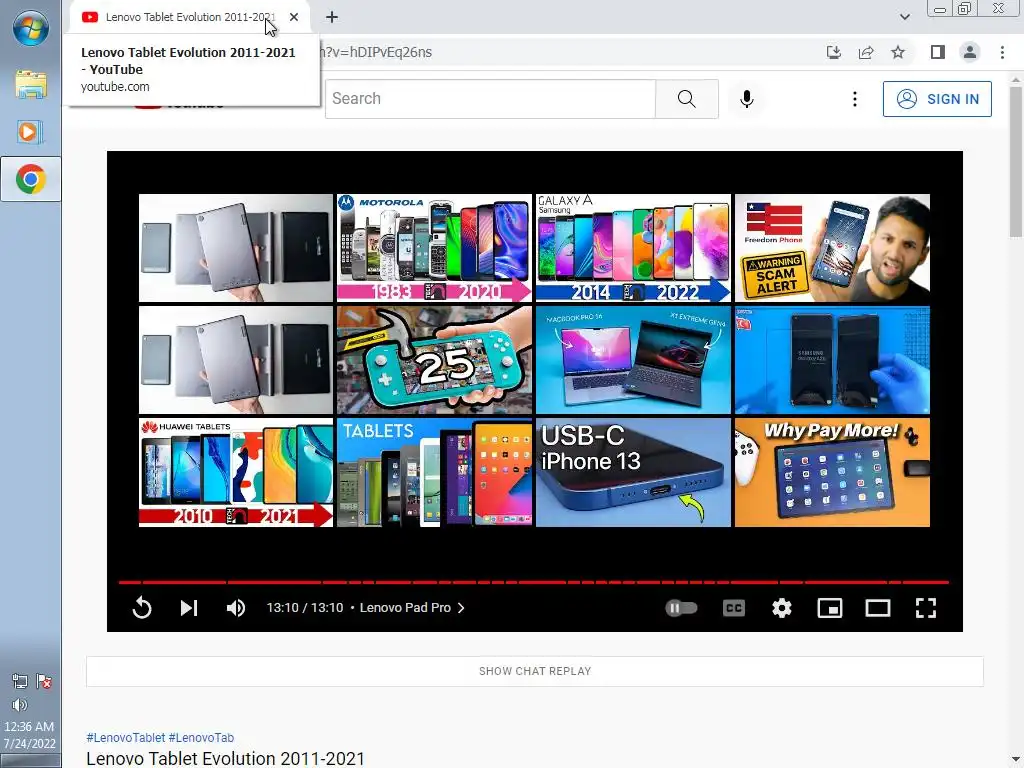The image size is (1024, 768).
Task: Start voice search with microphone icon
Action: [x=747, y=99]
